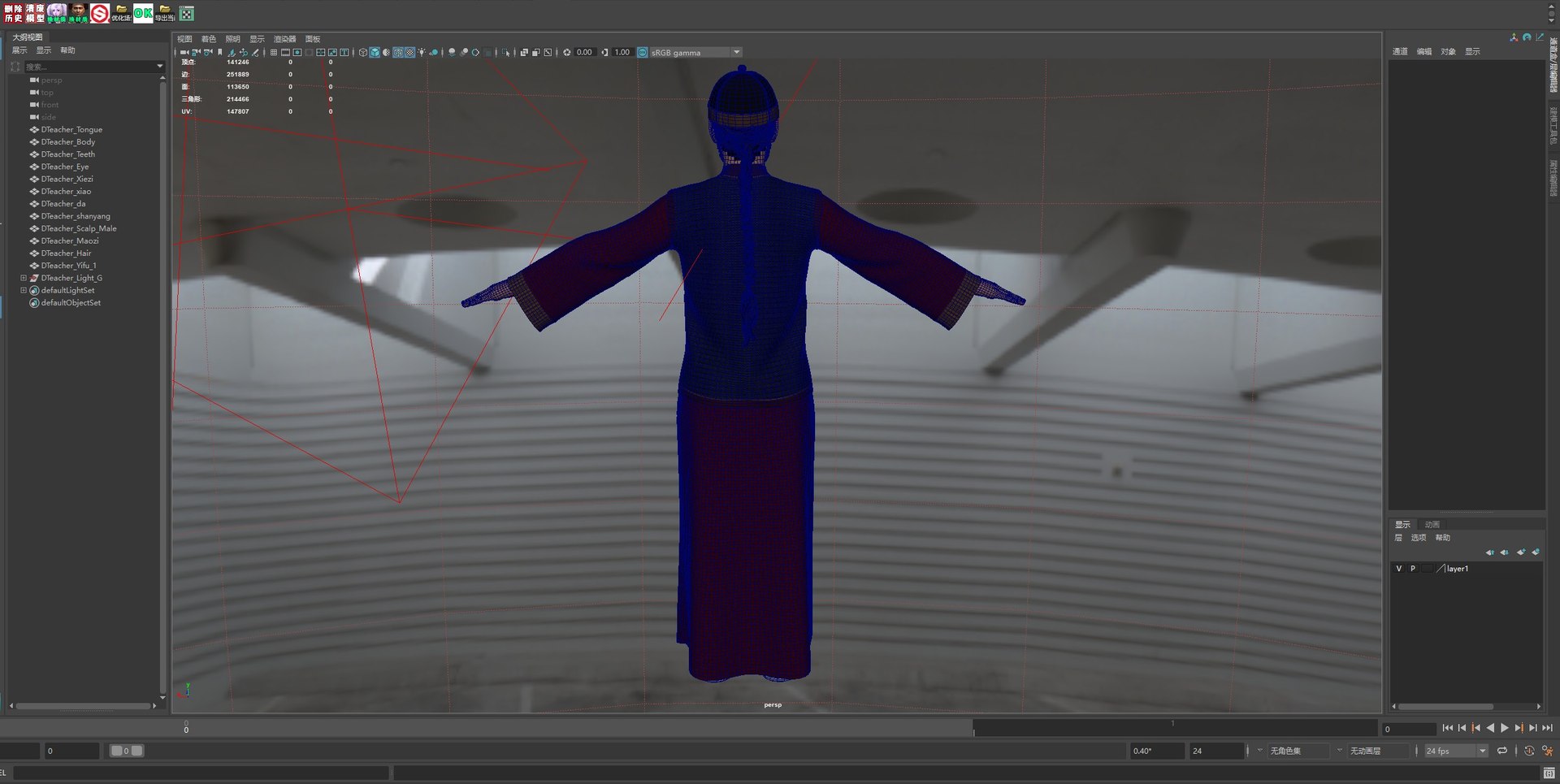Click the textured checker display icon
Viewport: 1560px width, 784px height.
pos(409,53)
